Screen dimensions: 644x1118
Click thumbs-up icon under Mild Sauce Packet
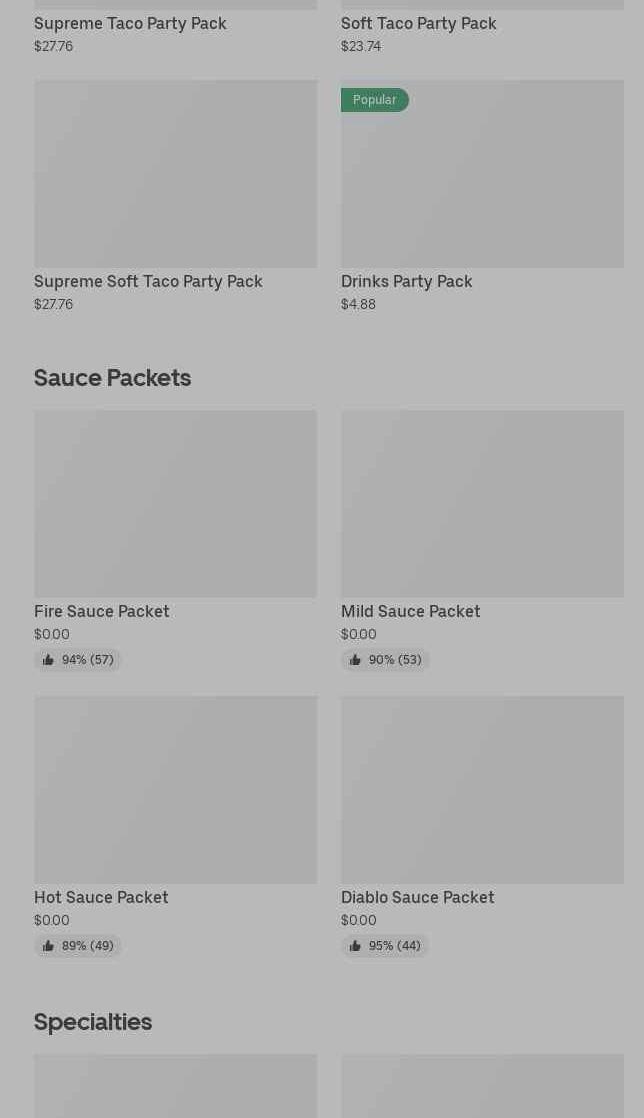[x=355, y=660]
